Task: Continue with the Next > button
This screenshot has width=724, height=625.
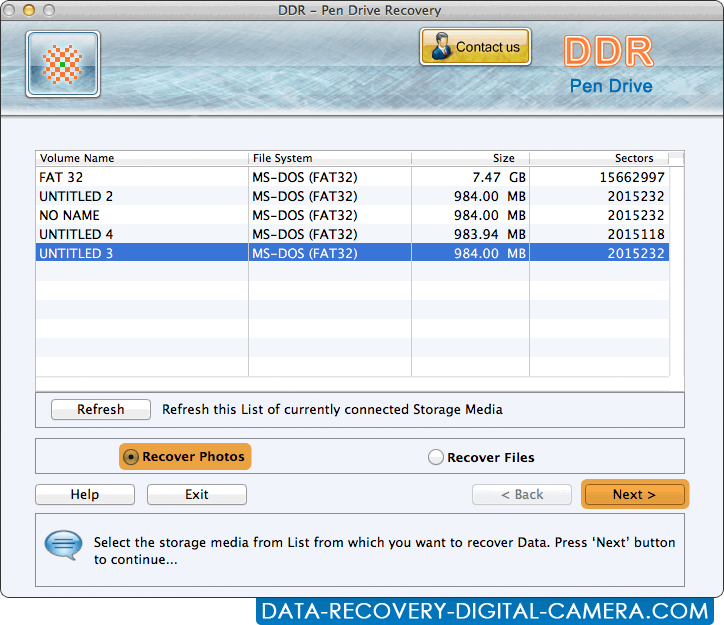Action: point(635,494)
